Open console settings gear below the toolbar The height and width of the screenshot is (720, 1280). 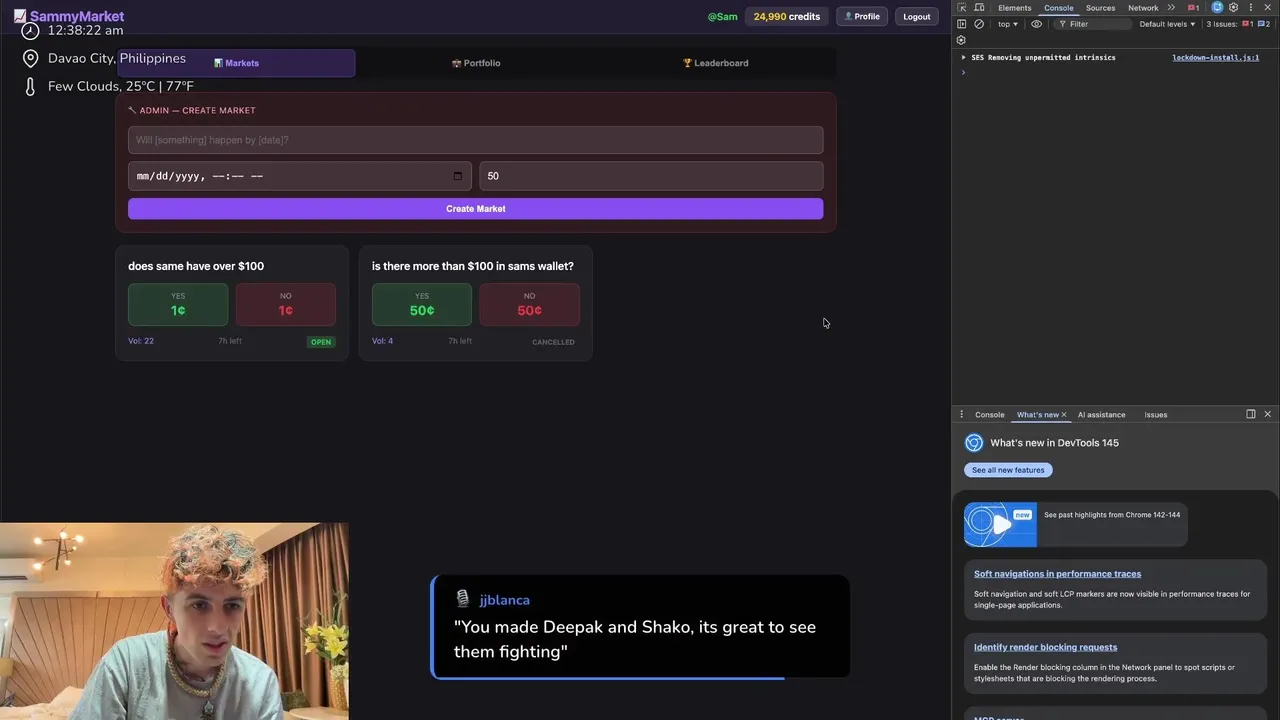(x=961, y=40)
